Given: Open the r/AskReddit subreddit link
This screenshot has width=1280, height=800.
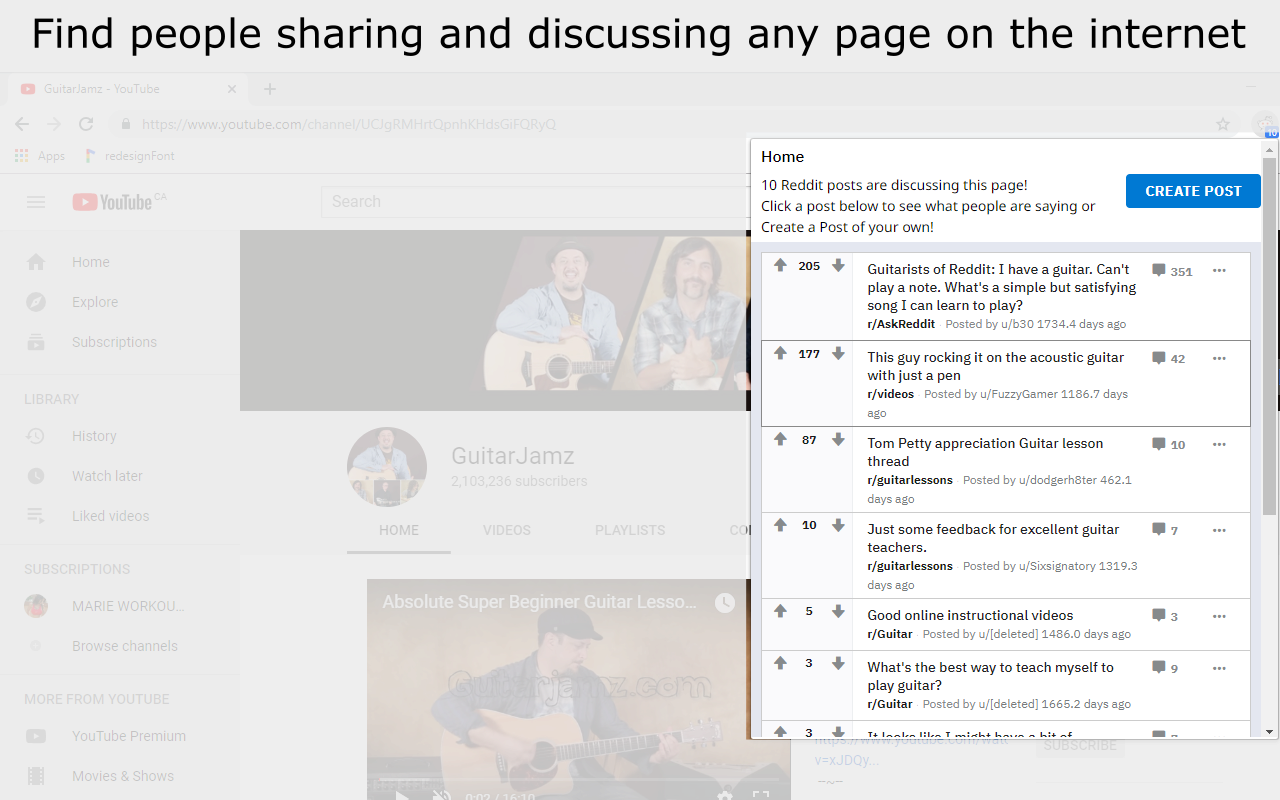Looking at the screenshot, I should tap(901, 324).
